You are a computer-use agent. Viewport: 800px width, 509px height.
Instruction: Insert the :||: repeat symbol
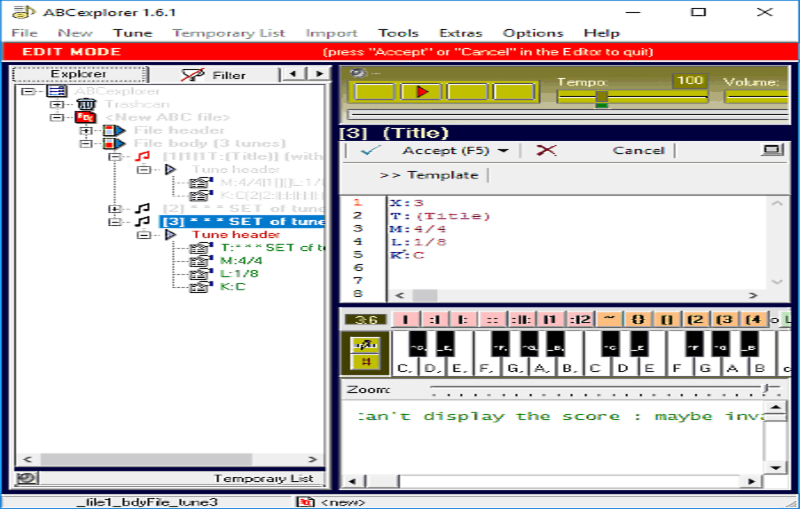(x=521, y=320)
